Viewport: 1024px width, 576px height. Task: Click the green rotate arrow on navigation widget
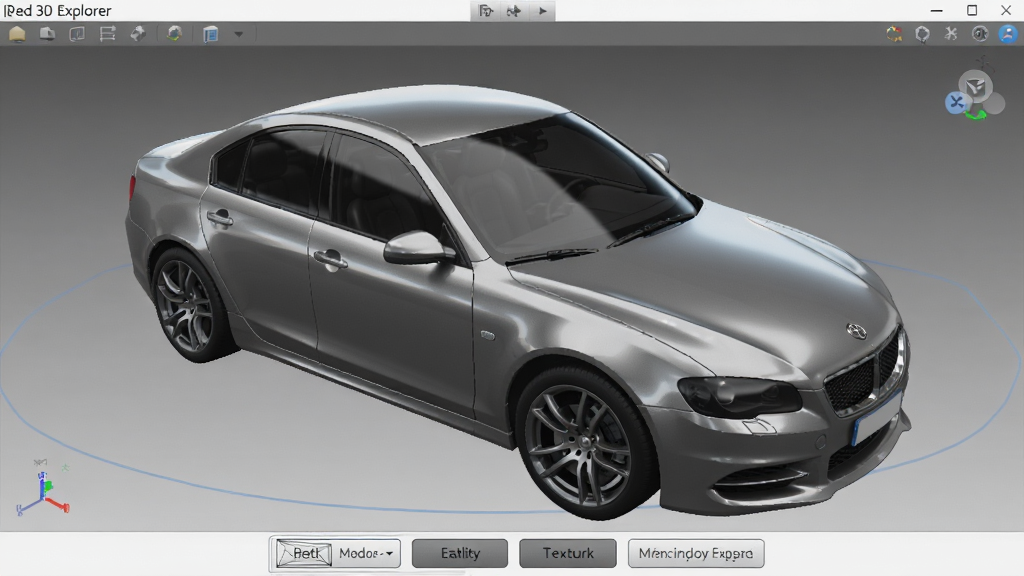(x=976, y=116)
